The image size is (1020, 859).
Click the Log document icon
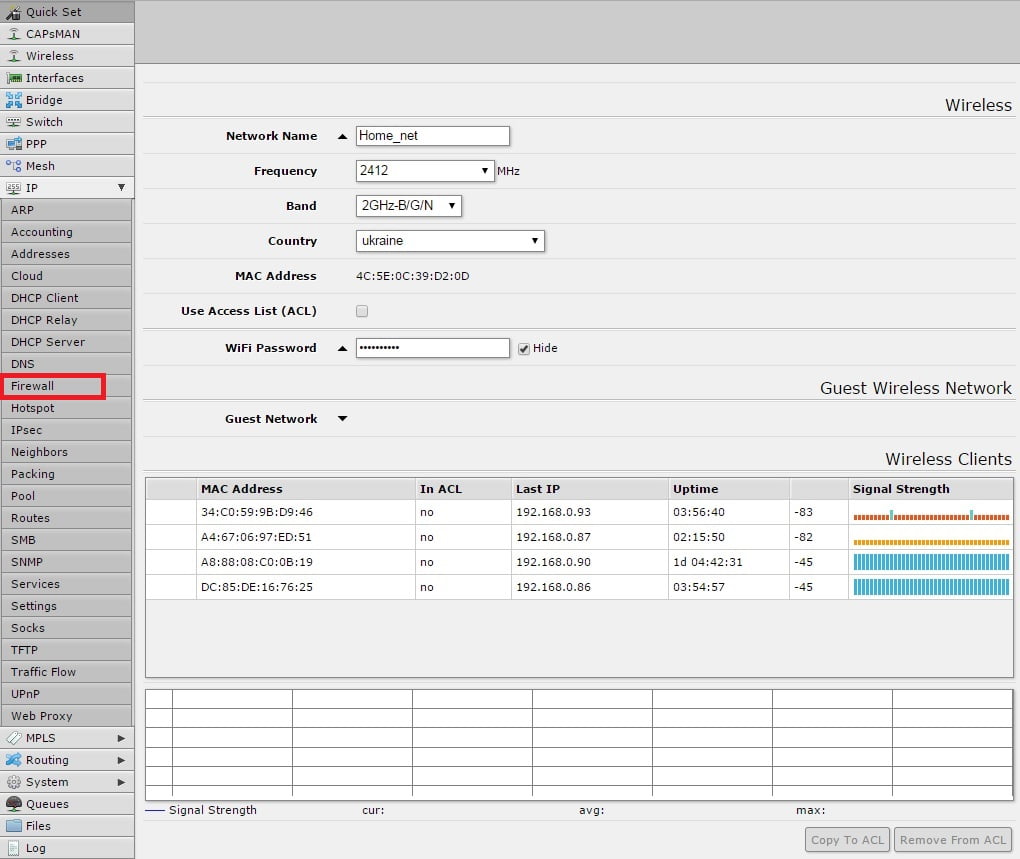point(13,848)
